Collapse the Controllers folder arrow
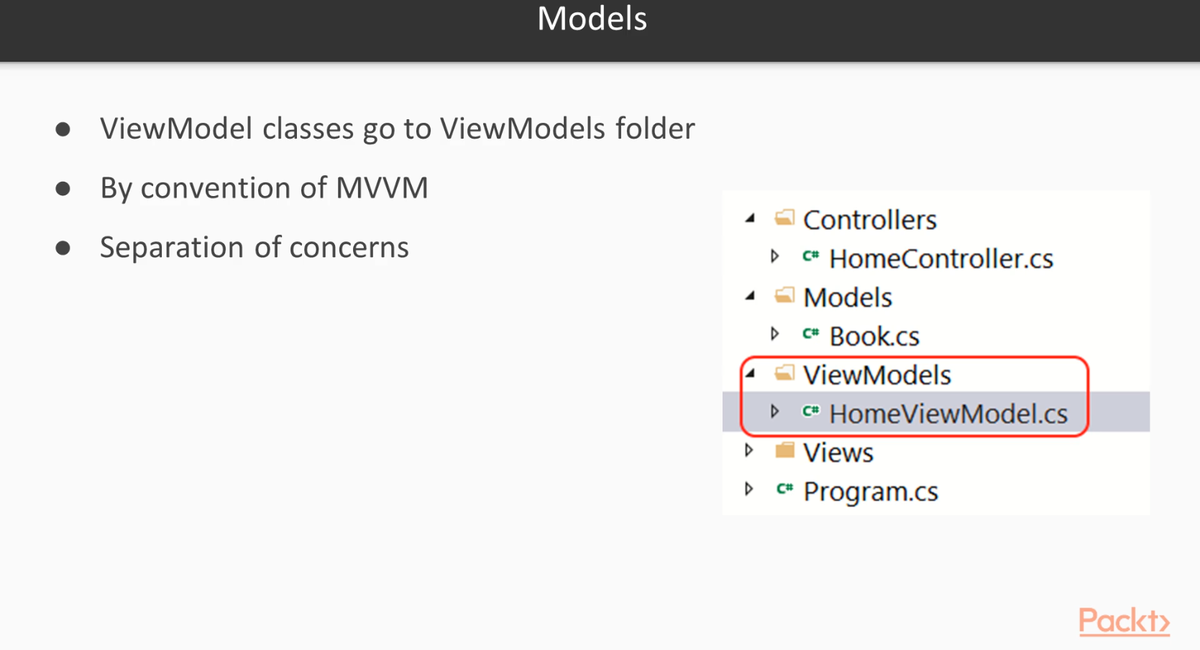1200x650 pixels. pos(751,220)
